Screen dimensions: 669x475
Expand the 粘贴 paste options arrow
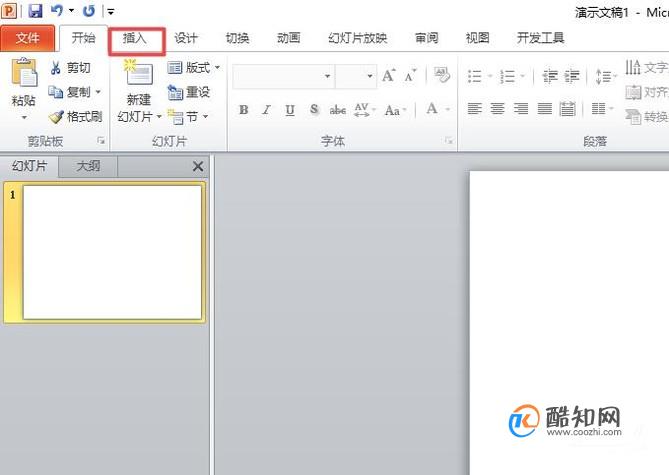[x=24, y=117]
